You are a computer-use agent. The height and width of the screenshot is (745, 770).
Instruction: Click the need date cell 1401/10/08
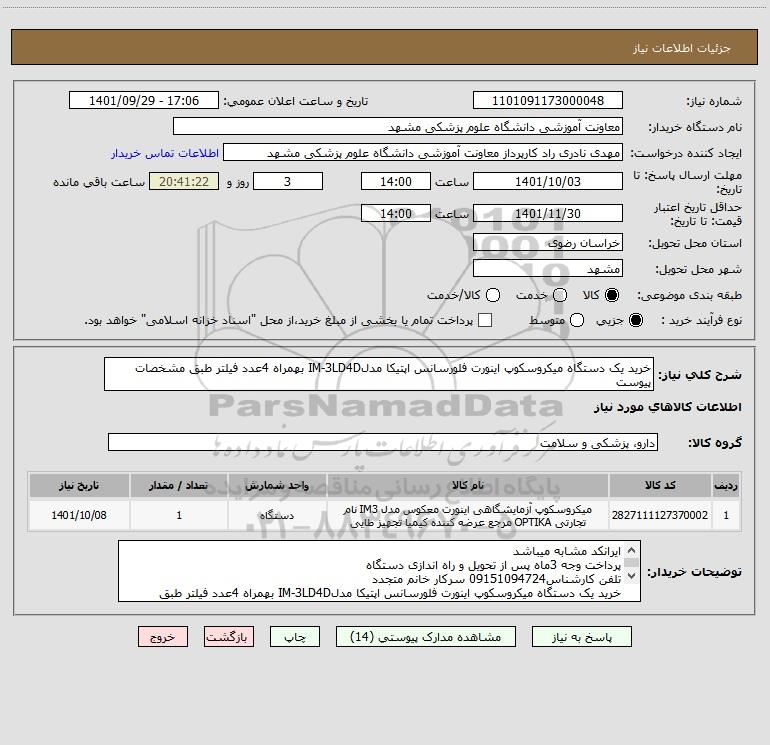pyautogui.click(x=79, y=515)
